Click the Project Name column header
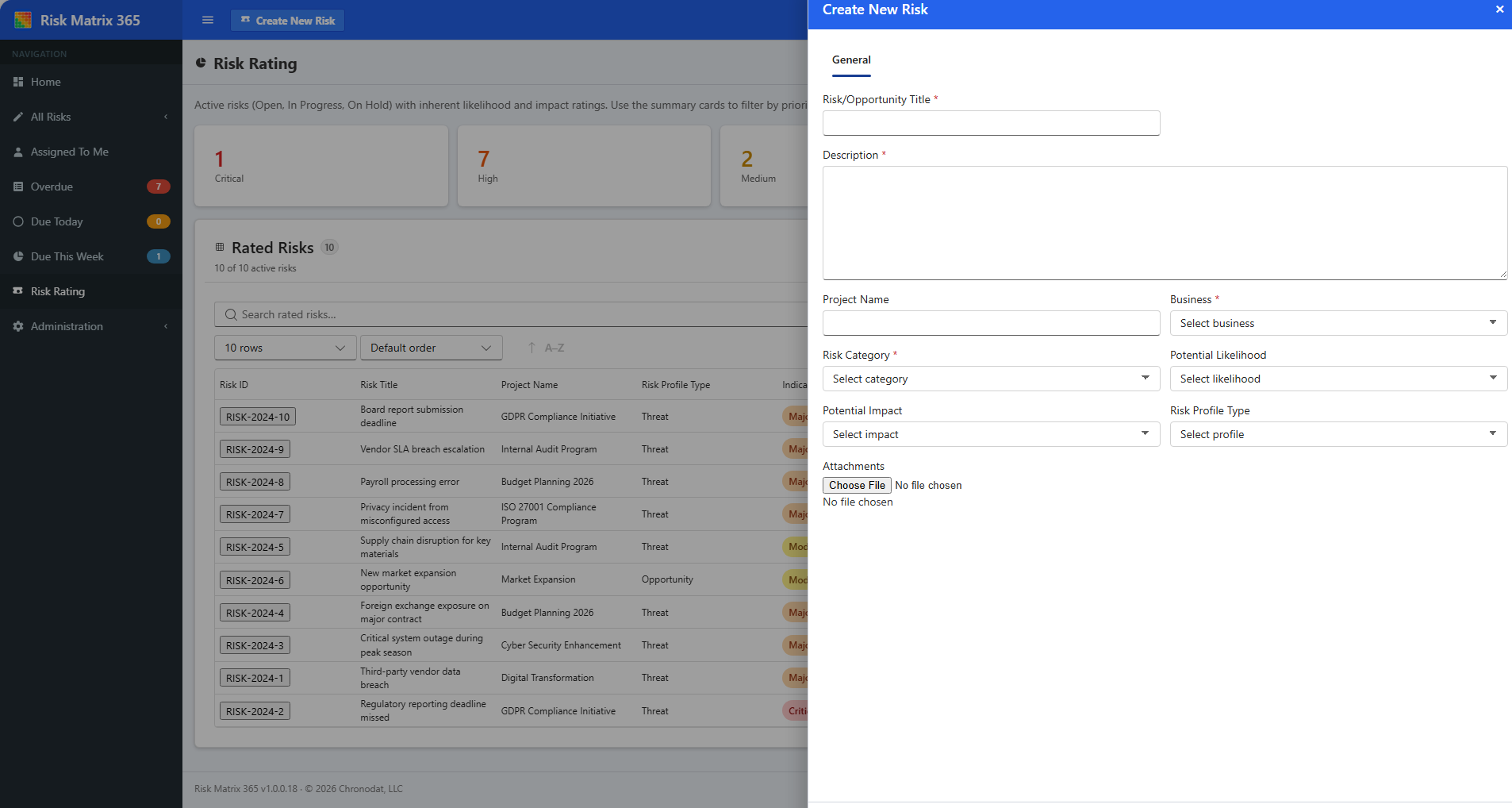 tap(529, 385)
